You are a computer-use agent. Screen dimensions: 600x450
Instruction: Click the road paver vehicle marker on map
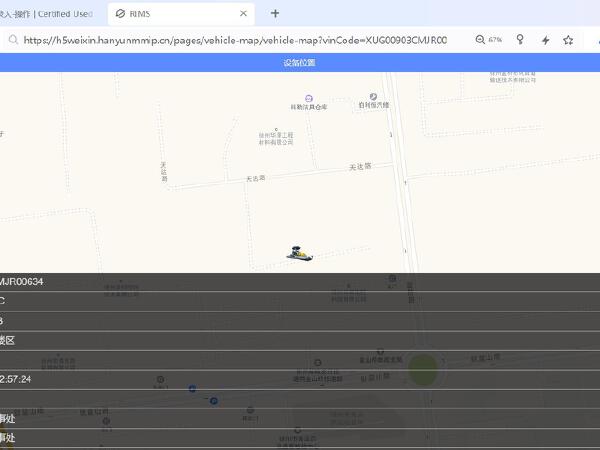(300, 253)
